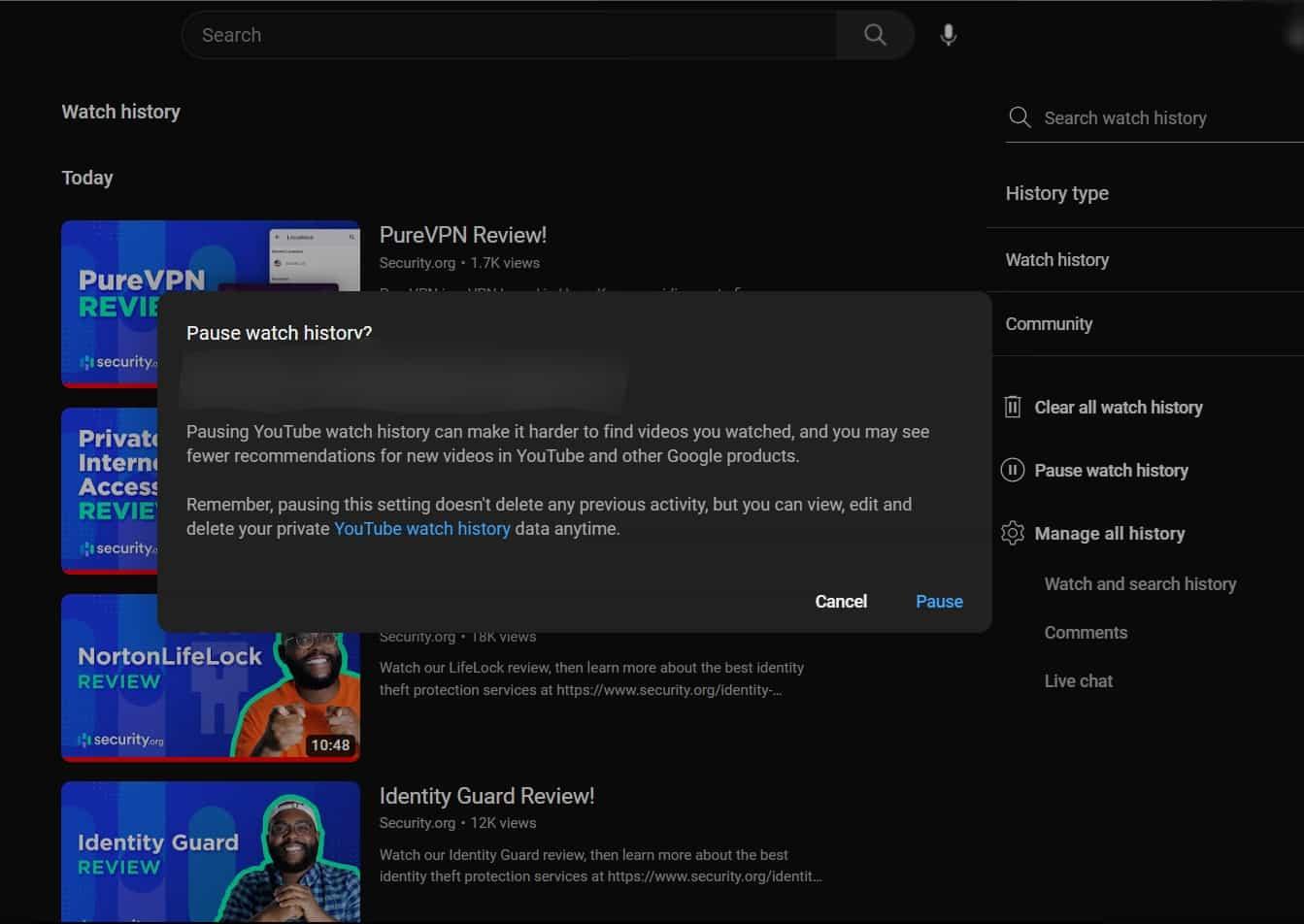Open Live chat history
The width and height of the screenshot is (1304, 924).
tap(1079, 681)
